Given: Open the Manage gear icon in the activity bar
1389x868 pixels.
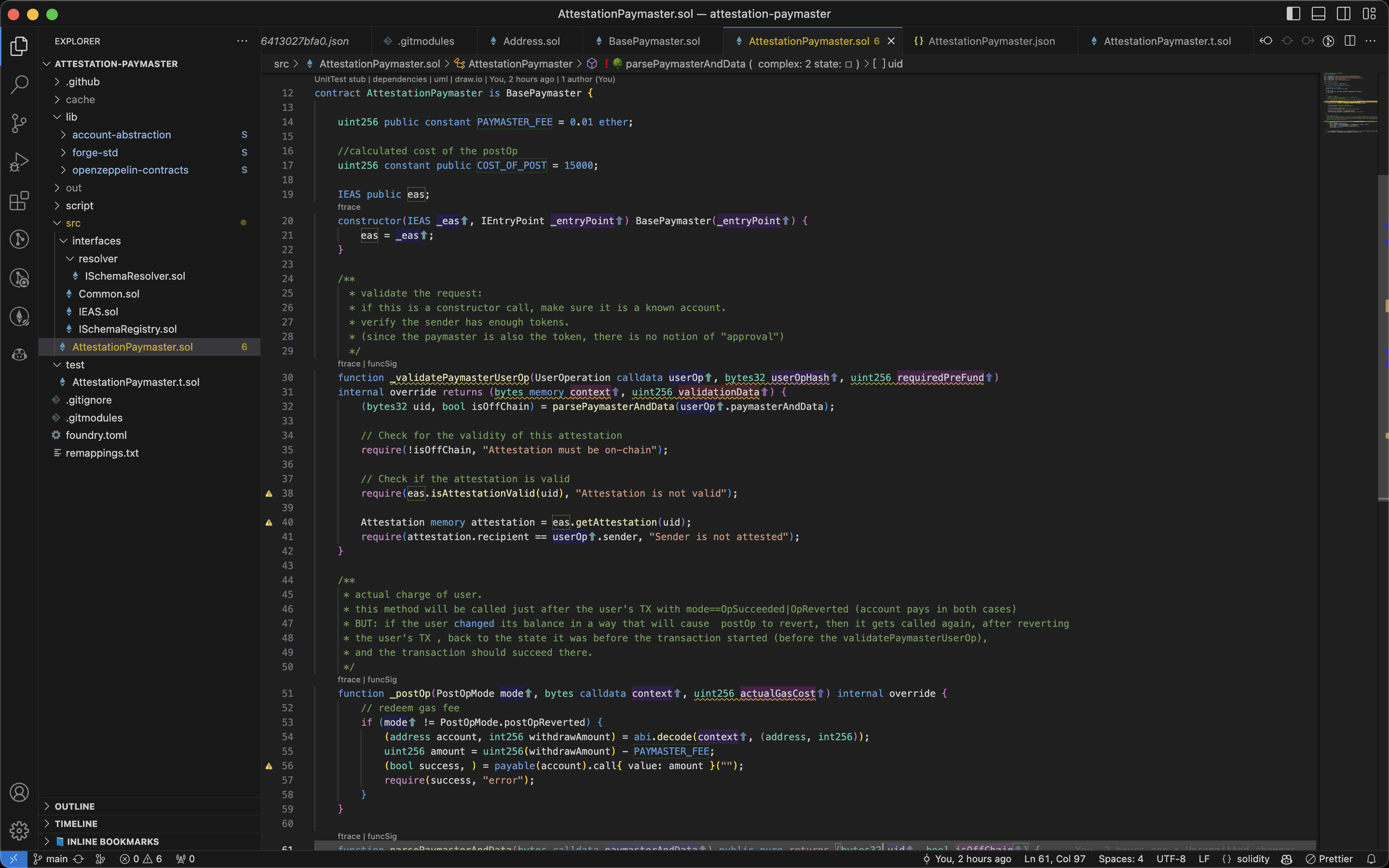Looking at the screenshot, I should (19, 830).
